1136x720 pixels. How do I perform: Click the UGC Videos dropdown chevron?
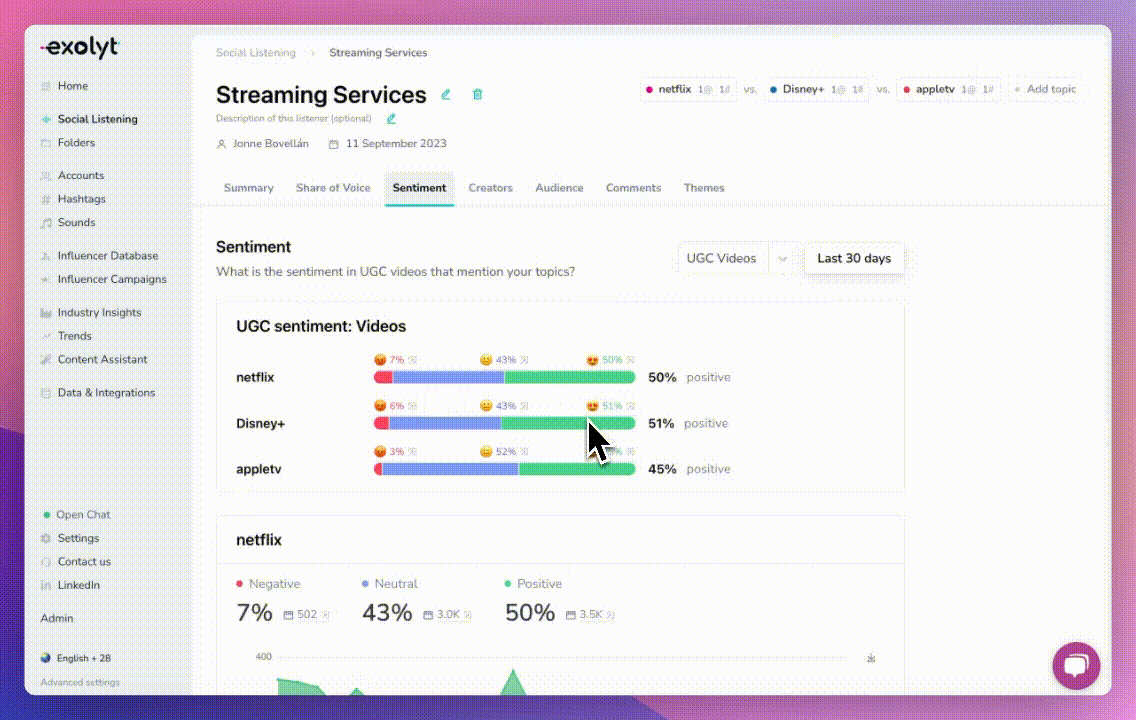point(782,259)
